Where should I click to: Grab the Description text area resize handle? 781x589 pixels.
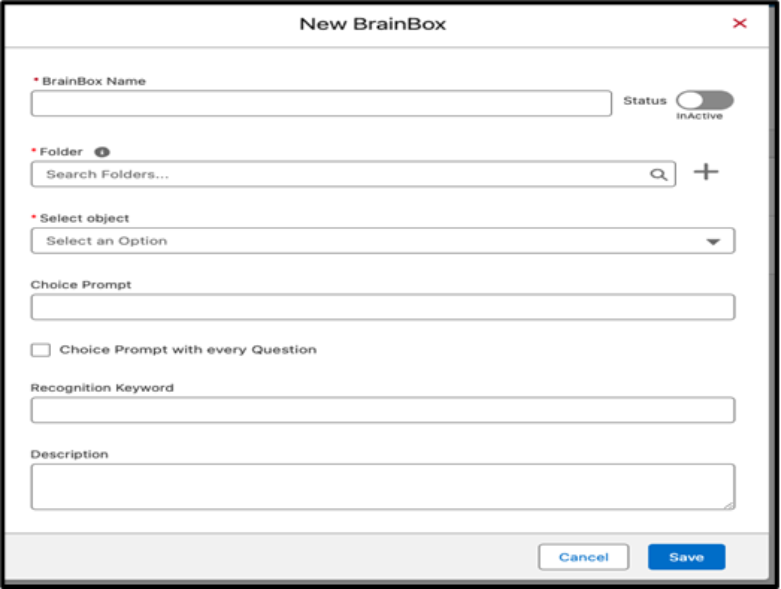[x=729, y=505]
